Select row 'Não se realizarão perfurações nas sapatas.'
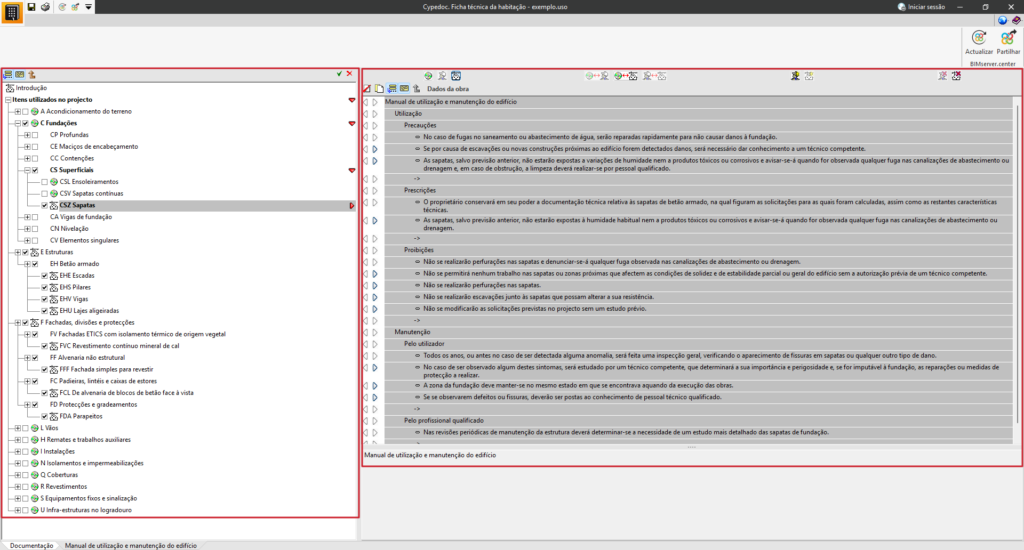 pos(698,285)
